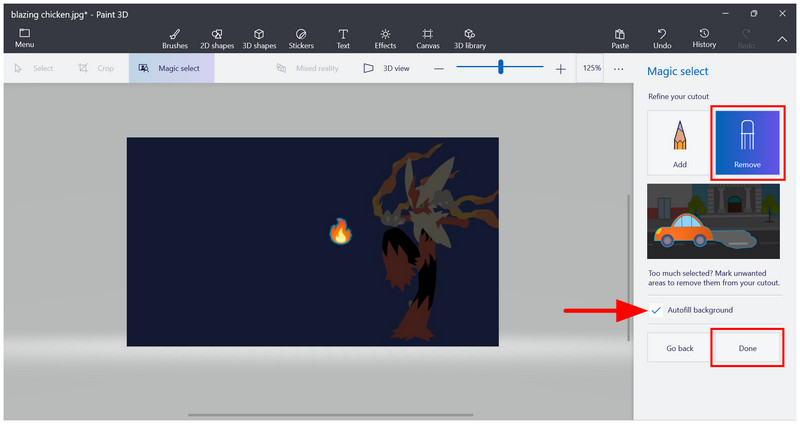Undo the last action
The width and height of the screenshot is (800, 424).
tap(662, 38)
